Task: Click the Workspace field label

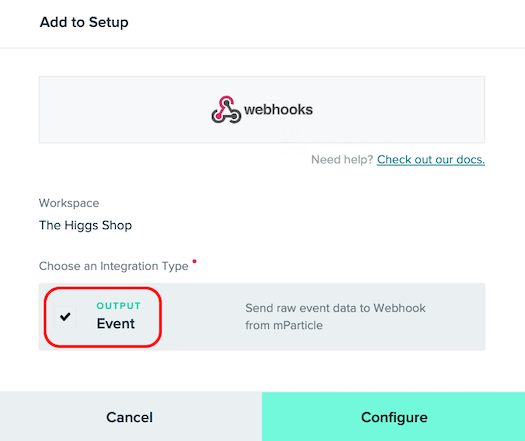Action: coord(69,203)
